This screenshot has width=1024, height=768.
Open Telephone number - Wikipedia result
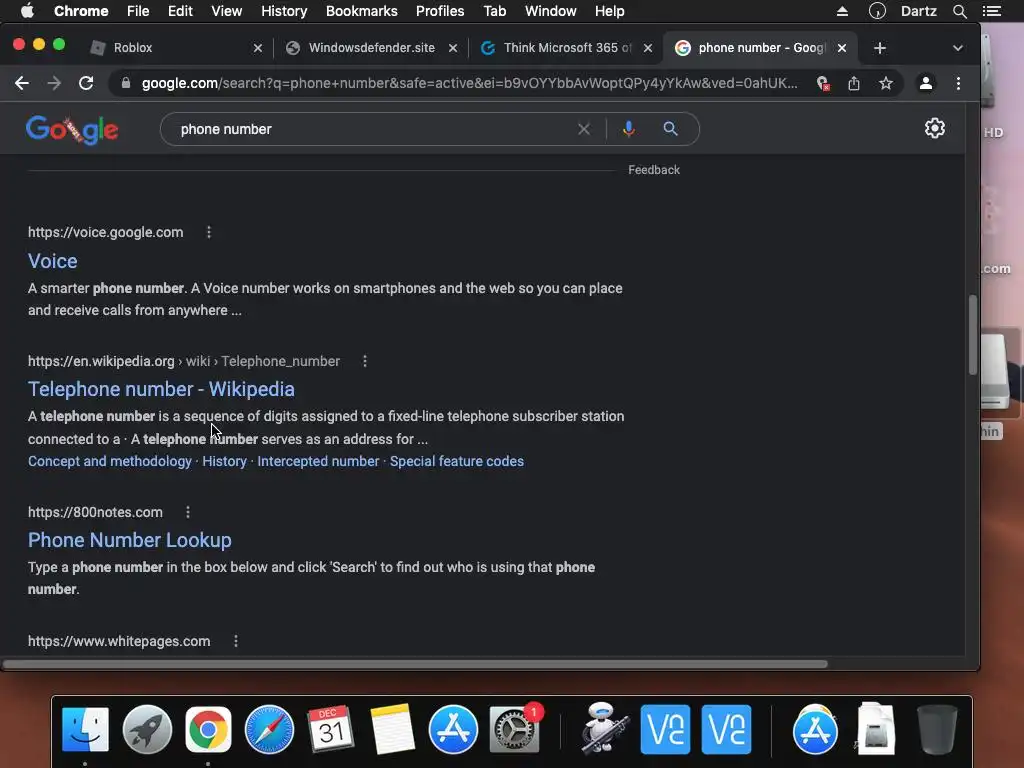(161, 389)
